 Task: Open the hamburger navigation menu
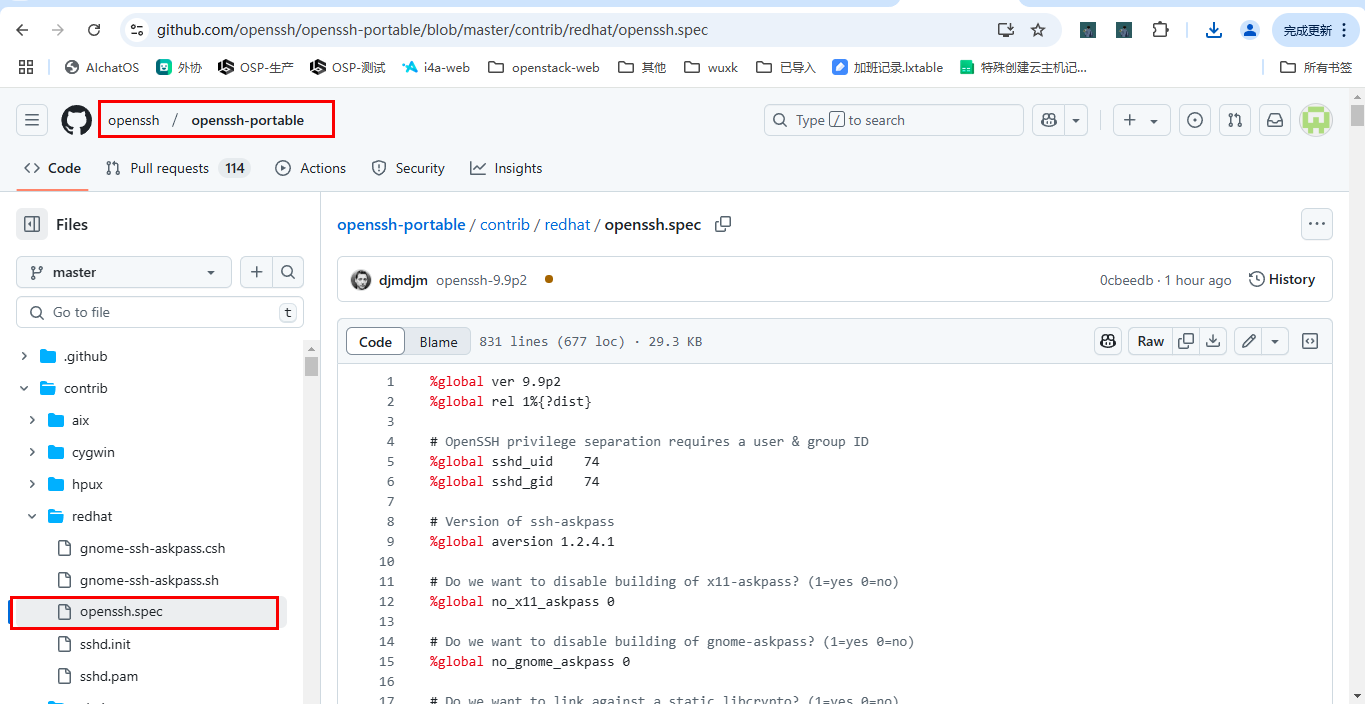click(x=32, y=120)
